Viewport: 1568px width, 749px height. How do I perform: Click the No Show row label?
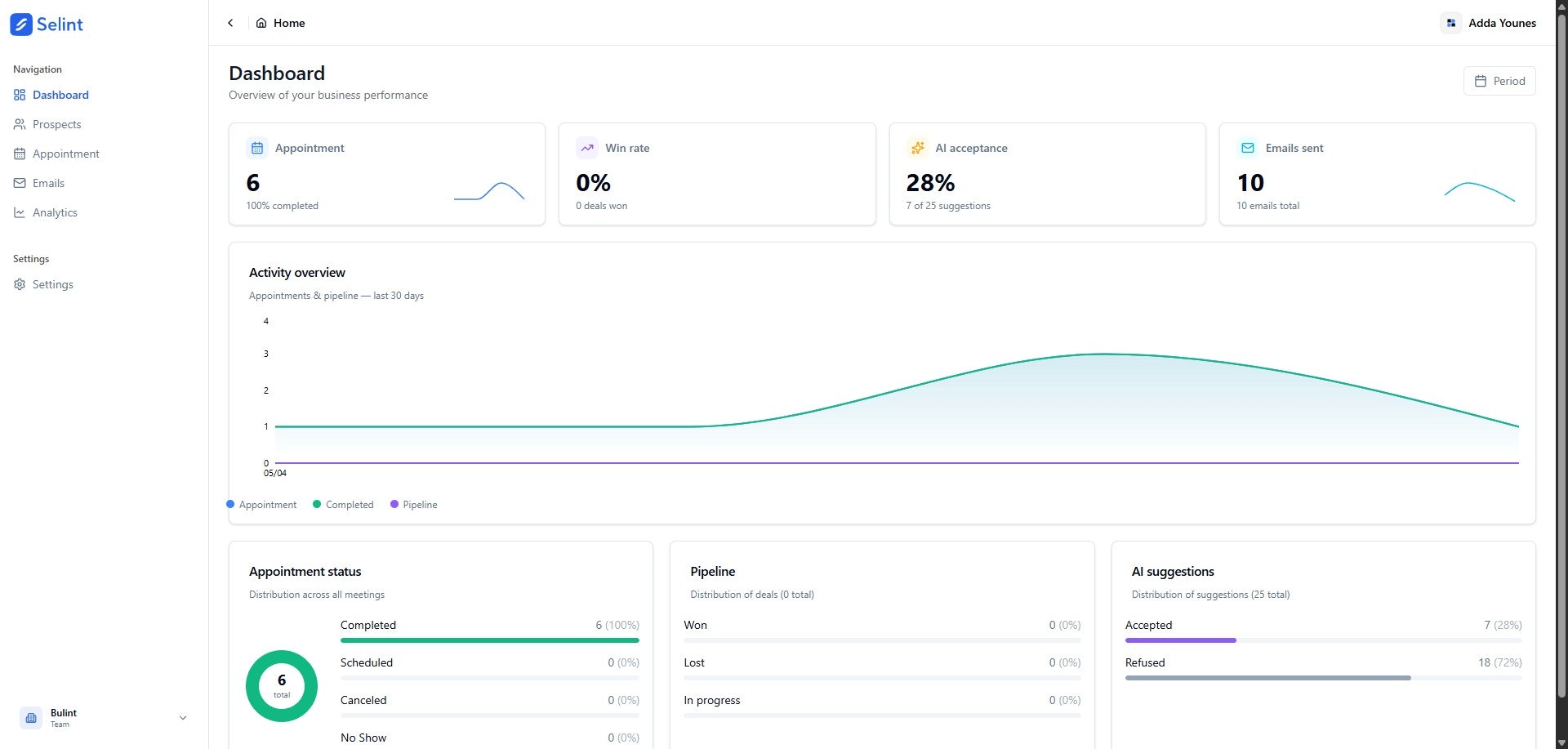click(363, 738)
